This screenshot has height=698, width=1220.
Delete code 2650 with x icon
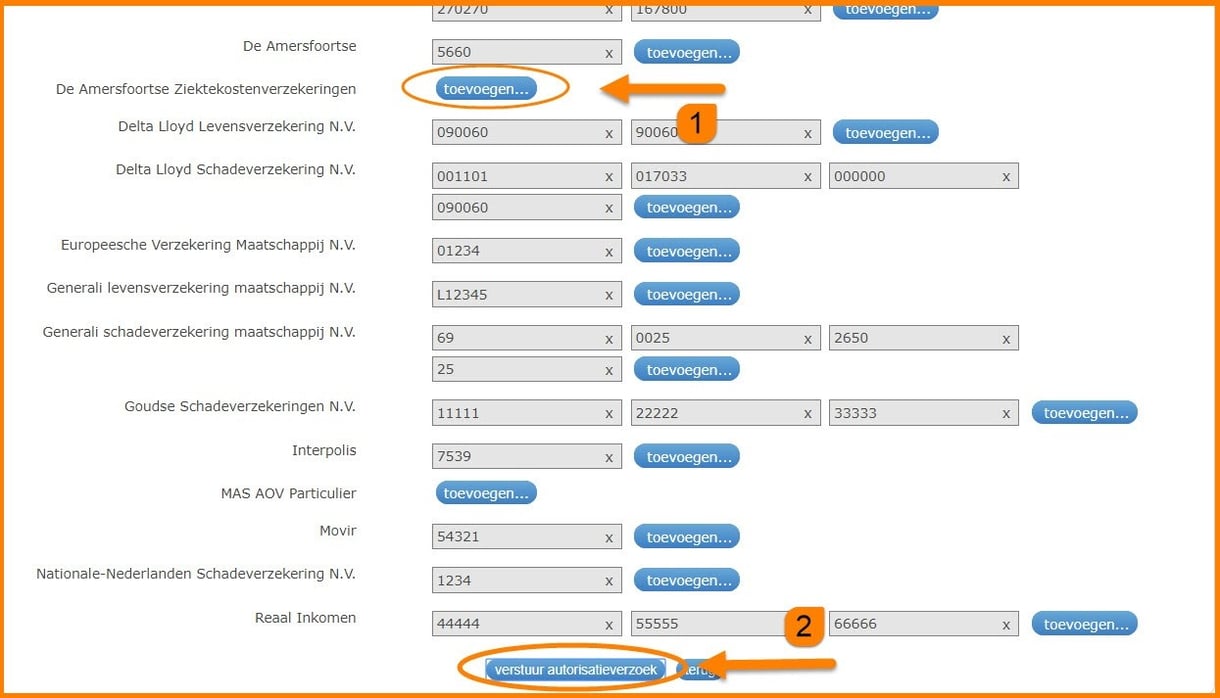click(x=1006, y=339)
